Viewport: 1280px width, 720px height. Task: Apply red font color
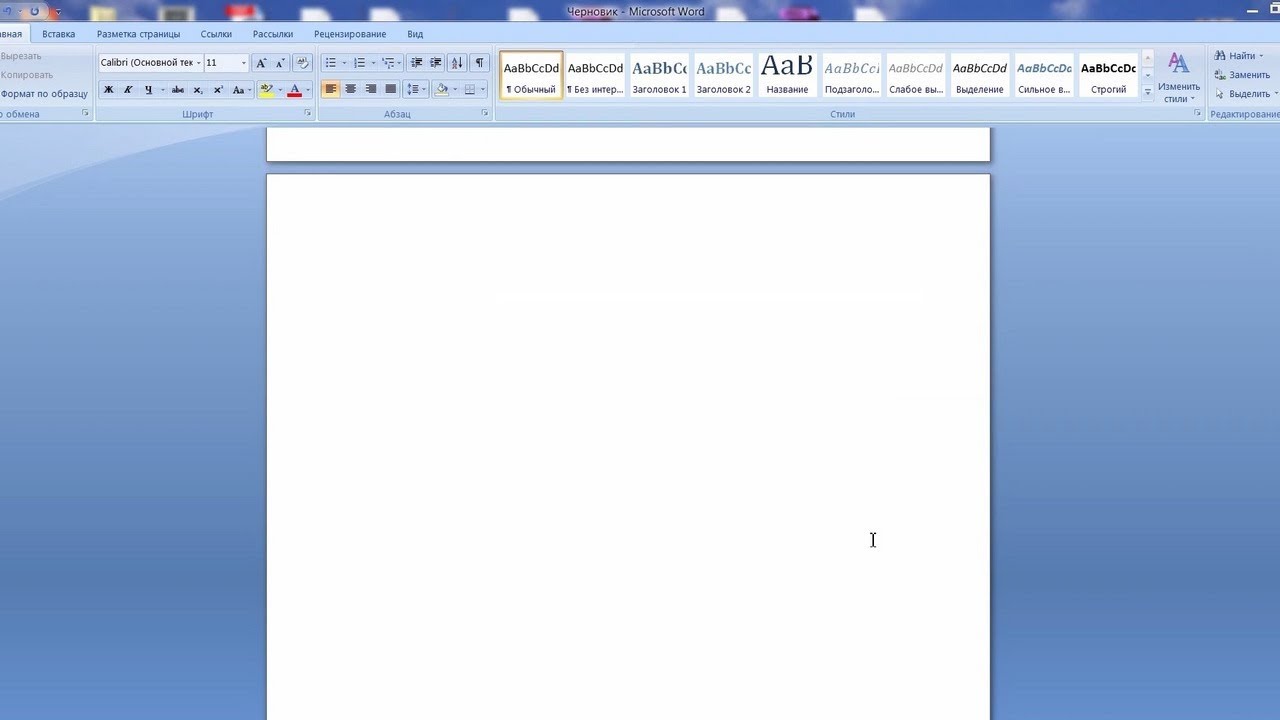point(294,90)
